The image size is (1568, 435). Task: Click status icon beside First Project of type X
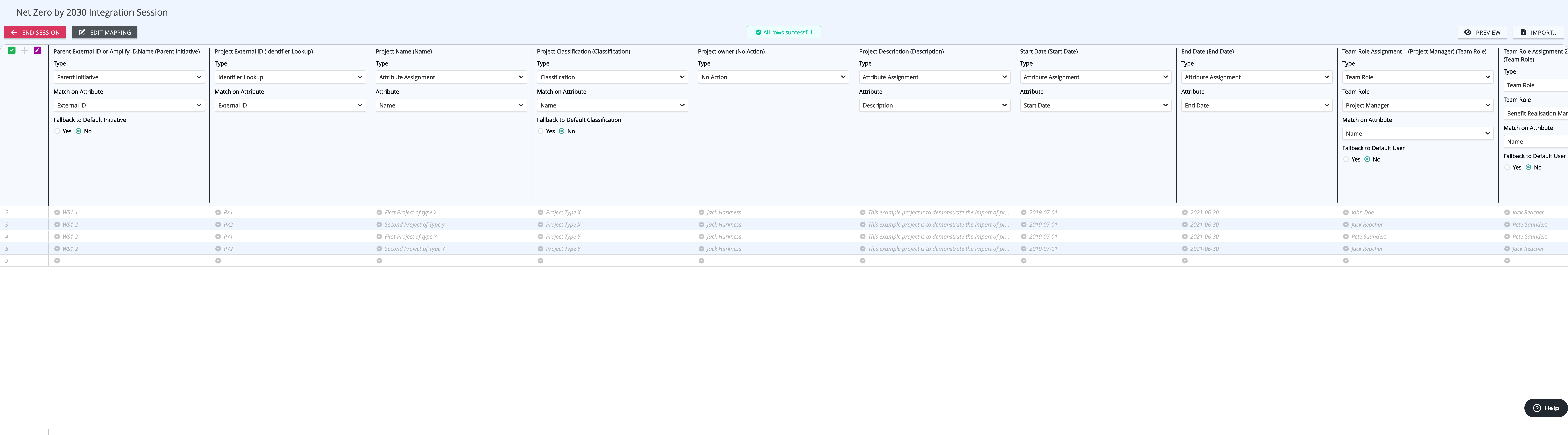tap(379, 212)
